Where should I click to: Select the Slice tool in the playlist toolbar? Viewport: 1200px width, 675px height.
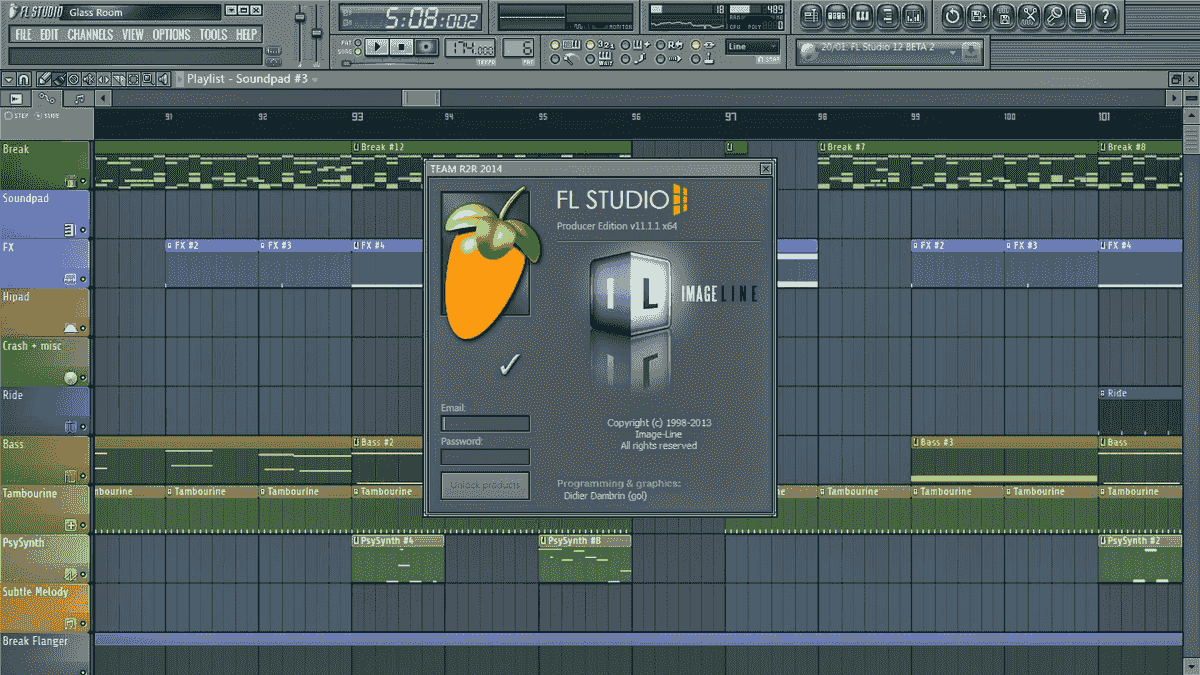(120, 79)
